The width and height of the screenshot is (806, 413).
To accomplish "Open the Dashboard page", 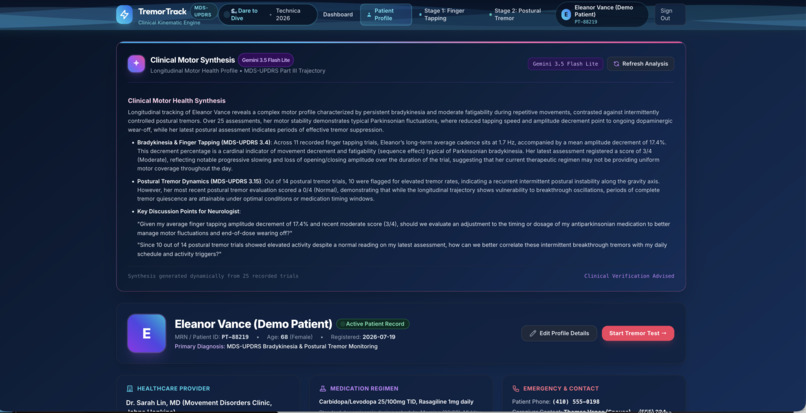I will click(x=338, y=14).
